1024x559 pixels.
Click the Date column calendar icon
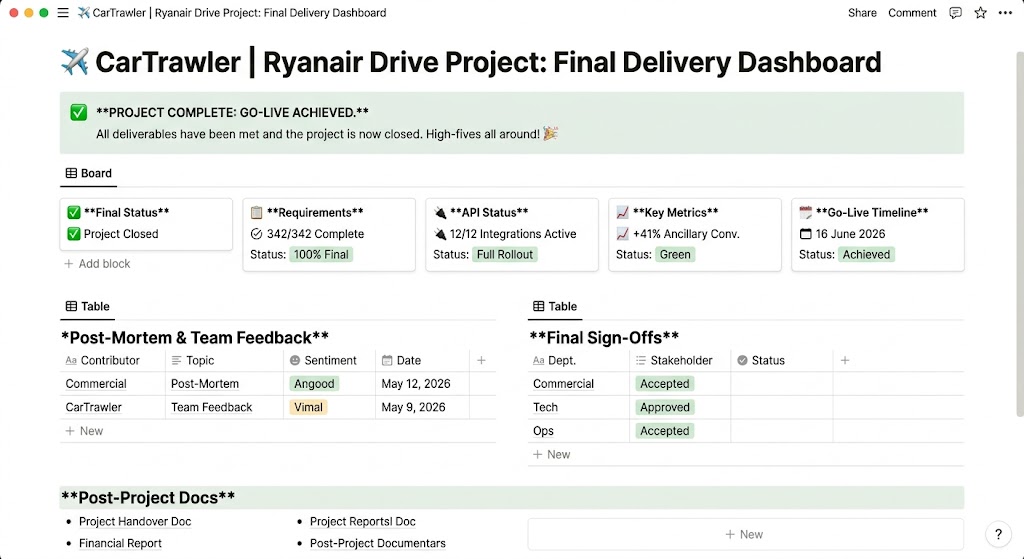(387, 360)
